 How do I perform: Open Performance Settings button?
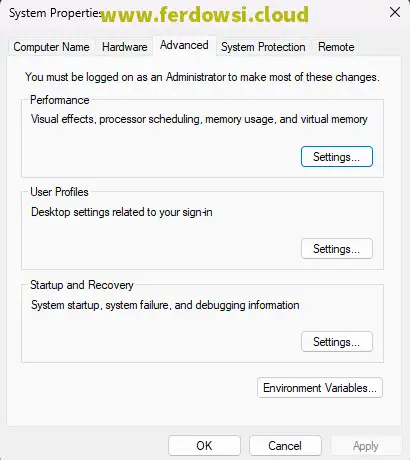(x=337, y=157)
